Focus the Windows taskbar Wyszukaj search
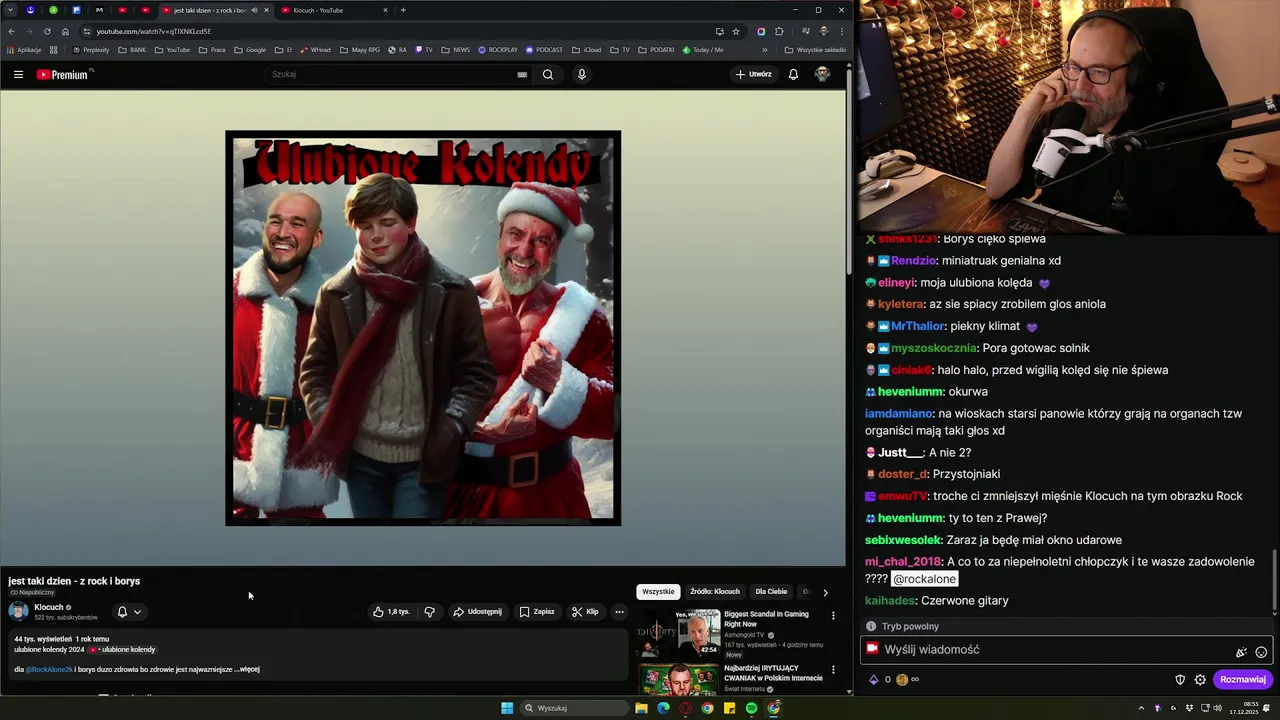 point(573,708)
